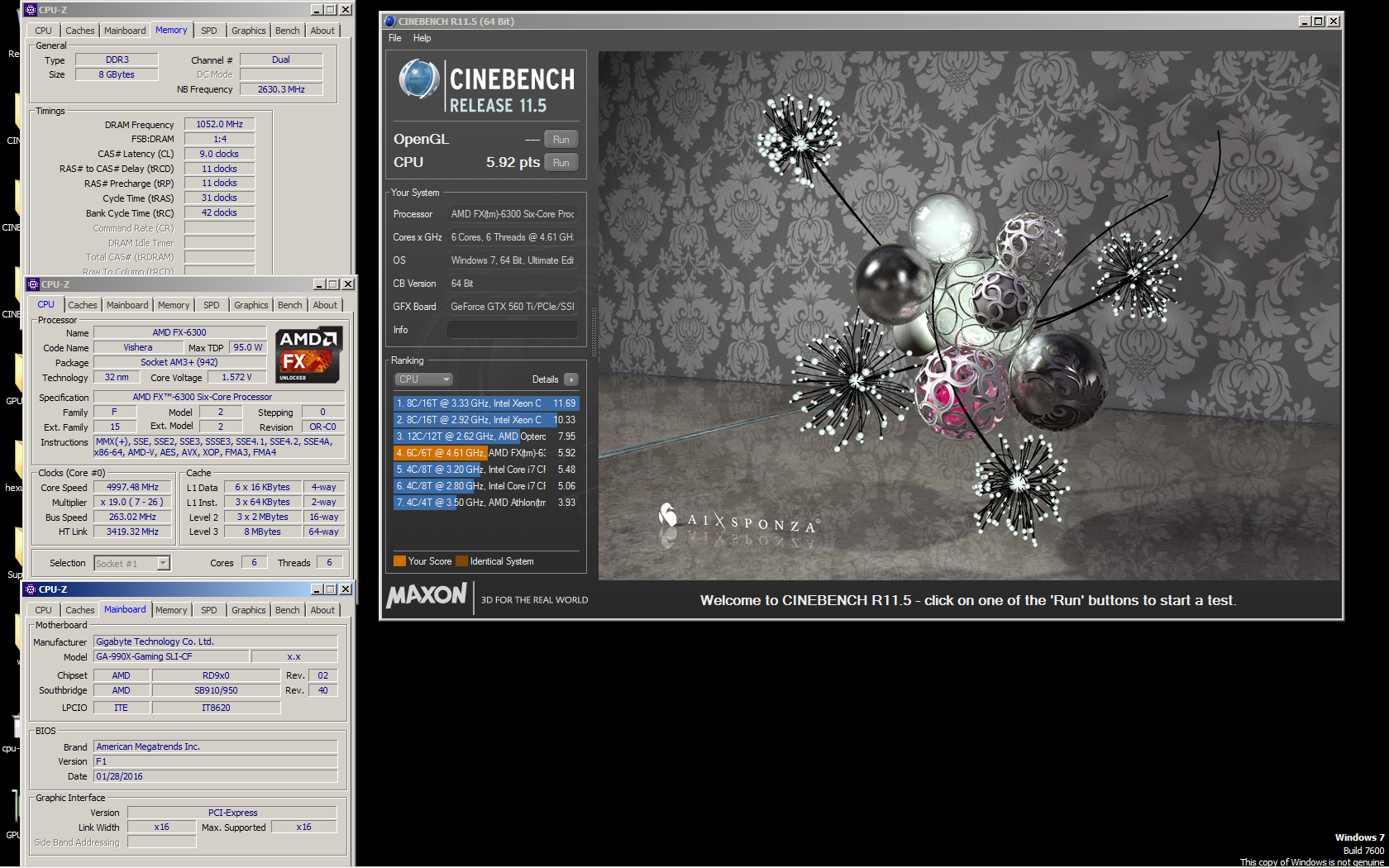Switch to Caches tab in top CPU-Z window
Viewport: 1389px width, 868px height.
80,31
